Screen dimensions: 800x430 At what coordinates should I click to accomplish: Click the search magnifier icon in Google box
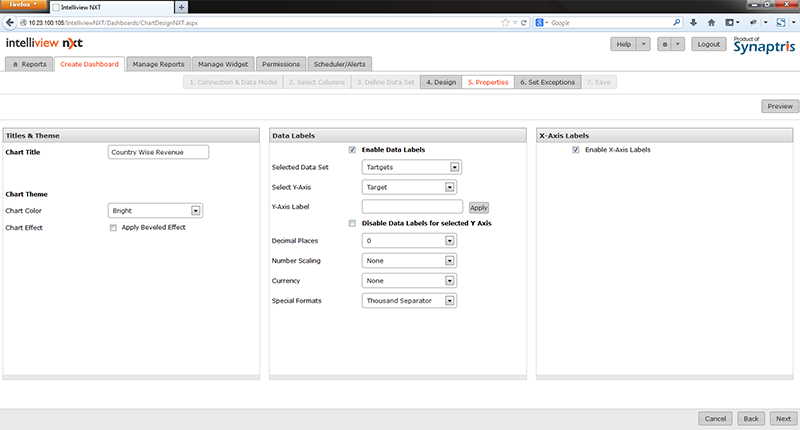[x=677, y=21]
